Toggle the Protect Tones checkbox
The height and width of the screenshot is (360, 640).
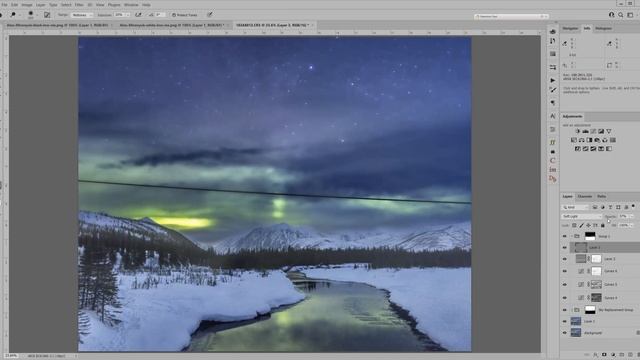tap(174, 15)
